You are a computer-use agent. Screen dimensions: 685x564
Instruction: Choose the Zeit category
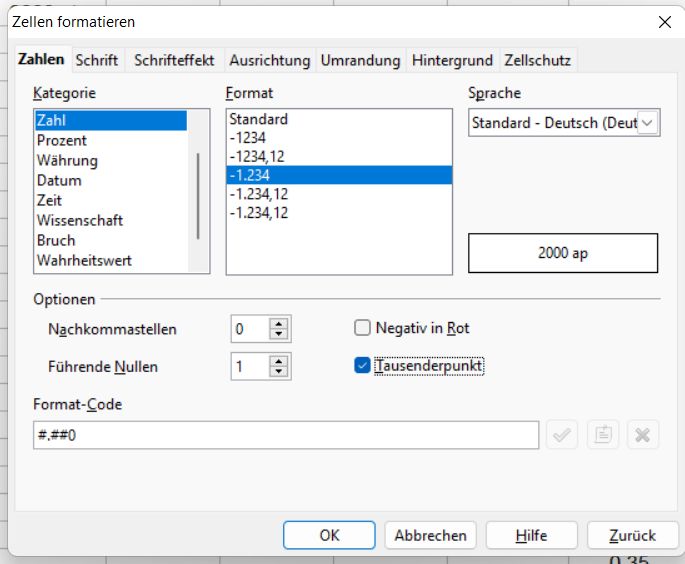(x=111, y=201)
